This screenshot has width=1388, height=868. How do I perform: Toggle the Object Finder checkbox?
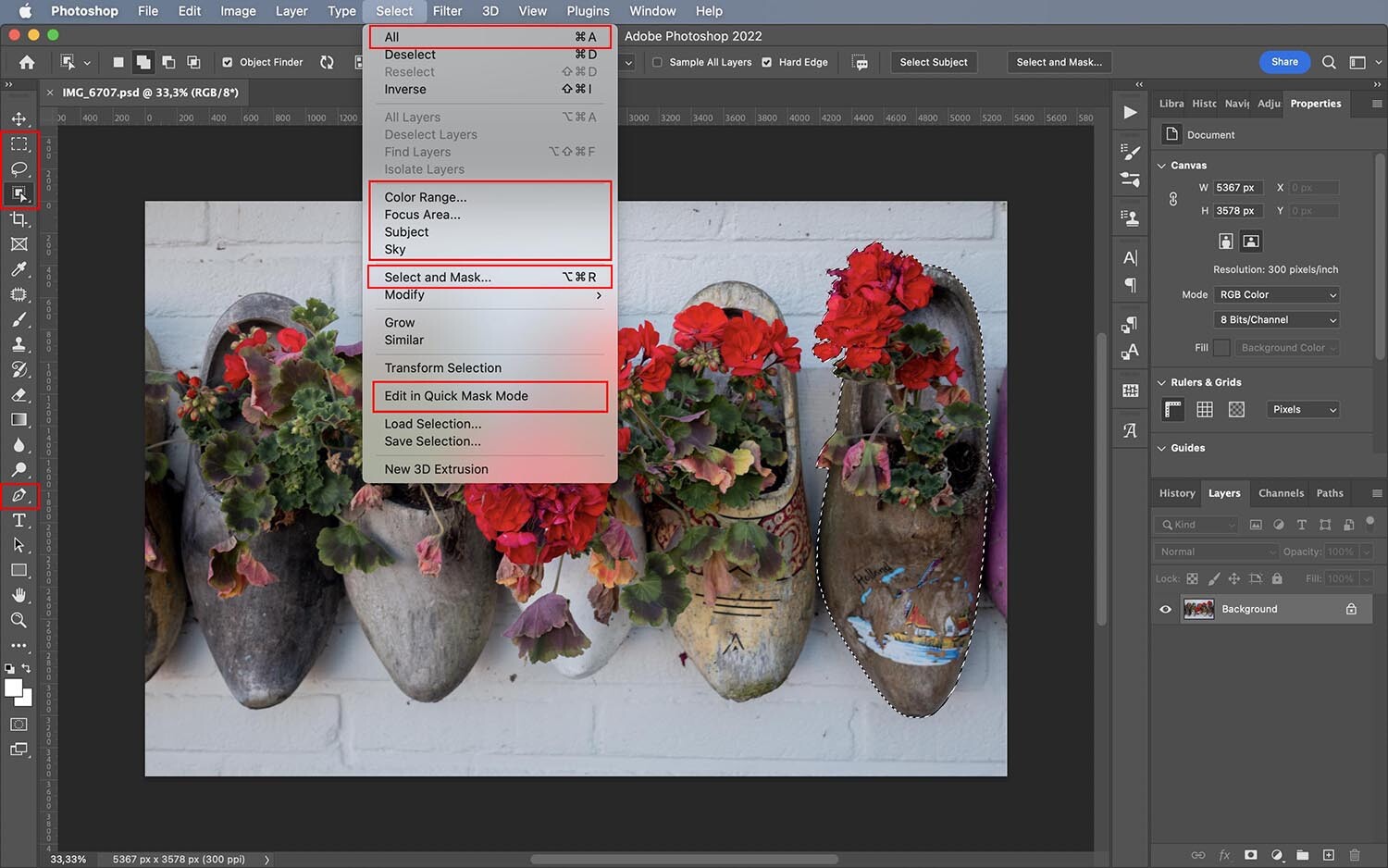coord(228,62)
